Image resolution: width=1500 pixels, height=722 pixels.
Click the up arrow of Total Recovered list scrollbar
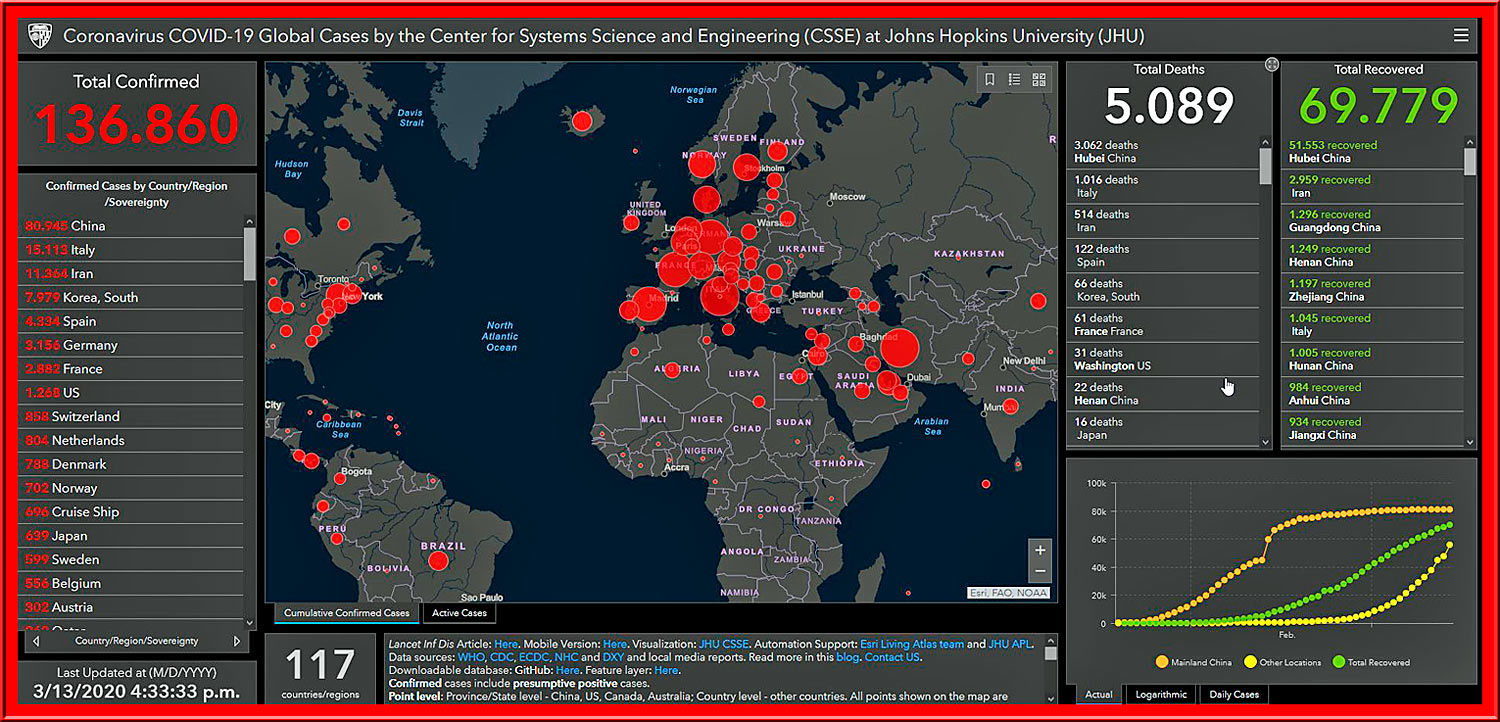click(1469, 144)
